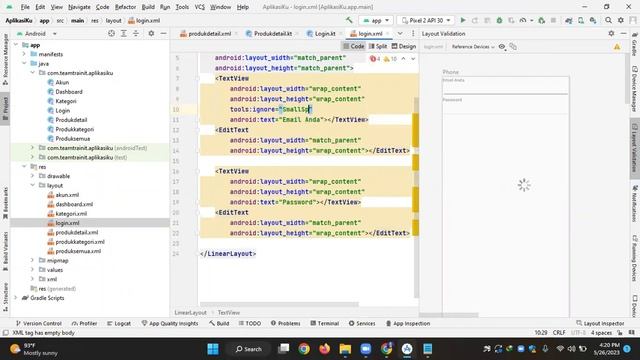Image resolution: width=640 pixels, height=360 pixels.
Task: Open the Refactor menu
Action: tap(125, 7)
